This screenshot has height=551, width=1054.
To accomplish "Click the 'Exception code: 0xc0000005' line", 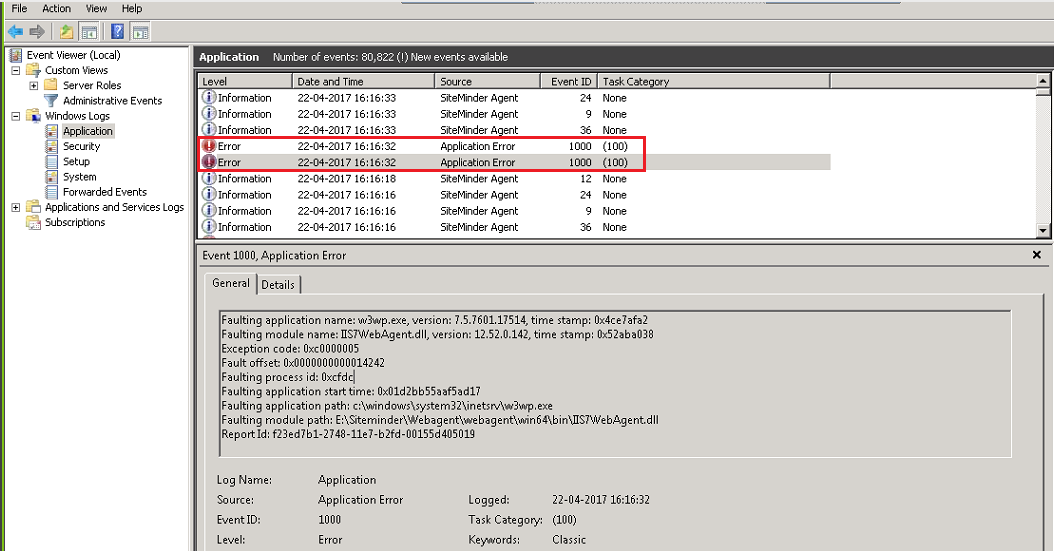I will tap(290, 349).
